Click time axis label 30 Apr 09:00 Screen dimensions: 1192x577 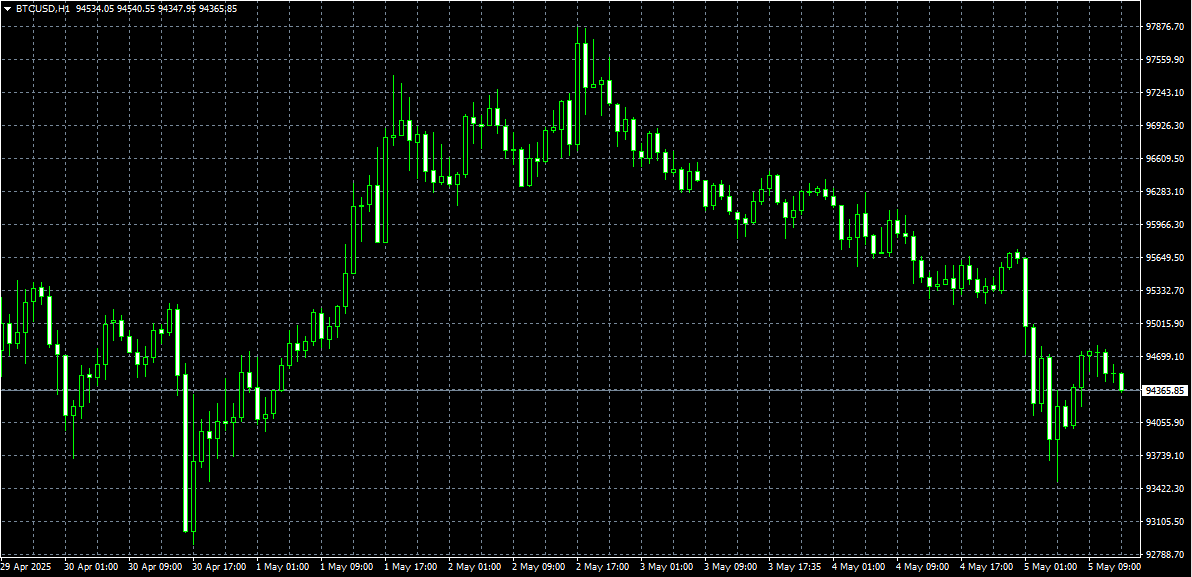click(154, 567)
